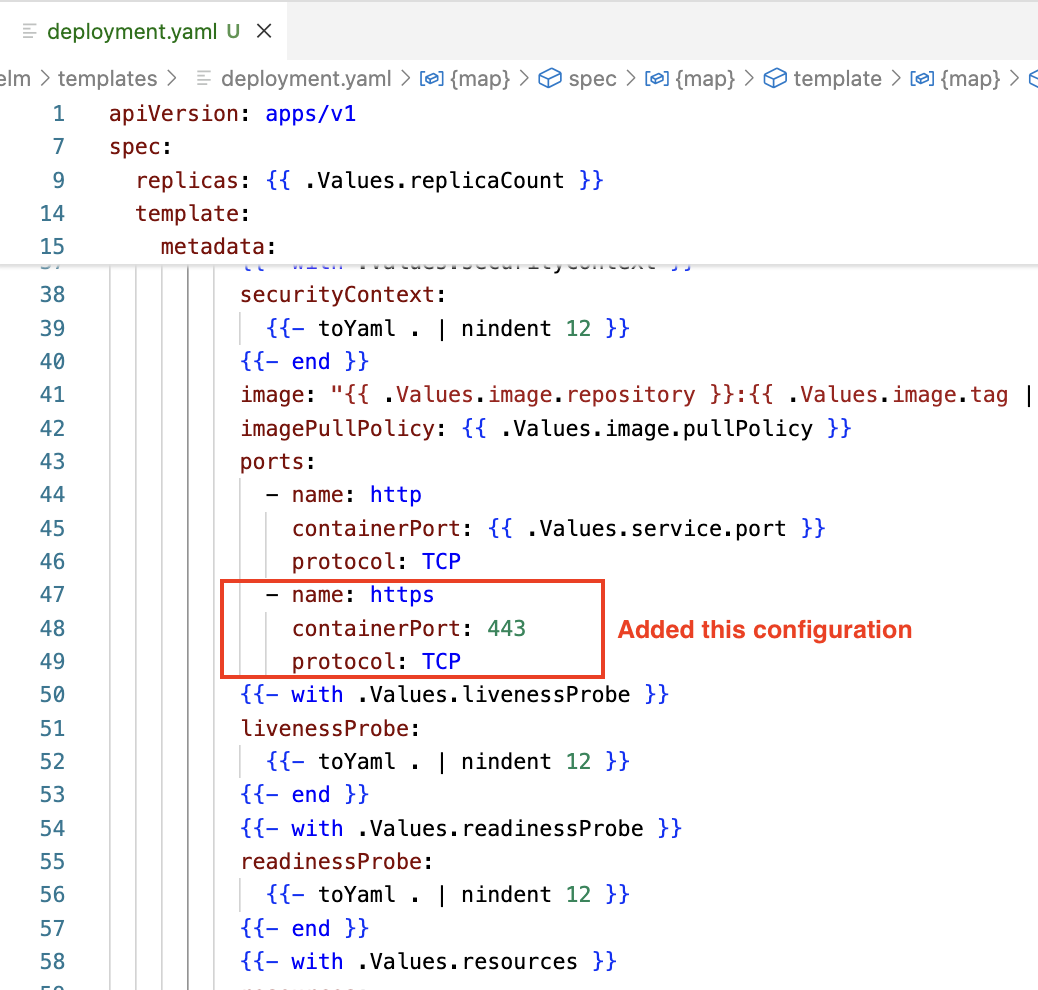The height and width of the screenshot is (990, 1038).
Task: Click '- name: https' on line 47
Action: 350,595
